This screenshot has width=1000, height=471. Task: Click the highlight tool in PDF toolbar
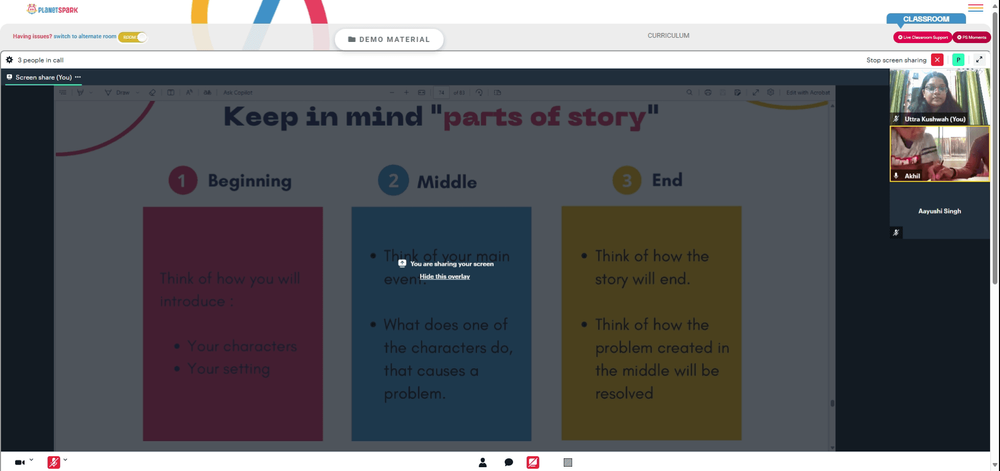pos(80,92)
